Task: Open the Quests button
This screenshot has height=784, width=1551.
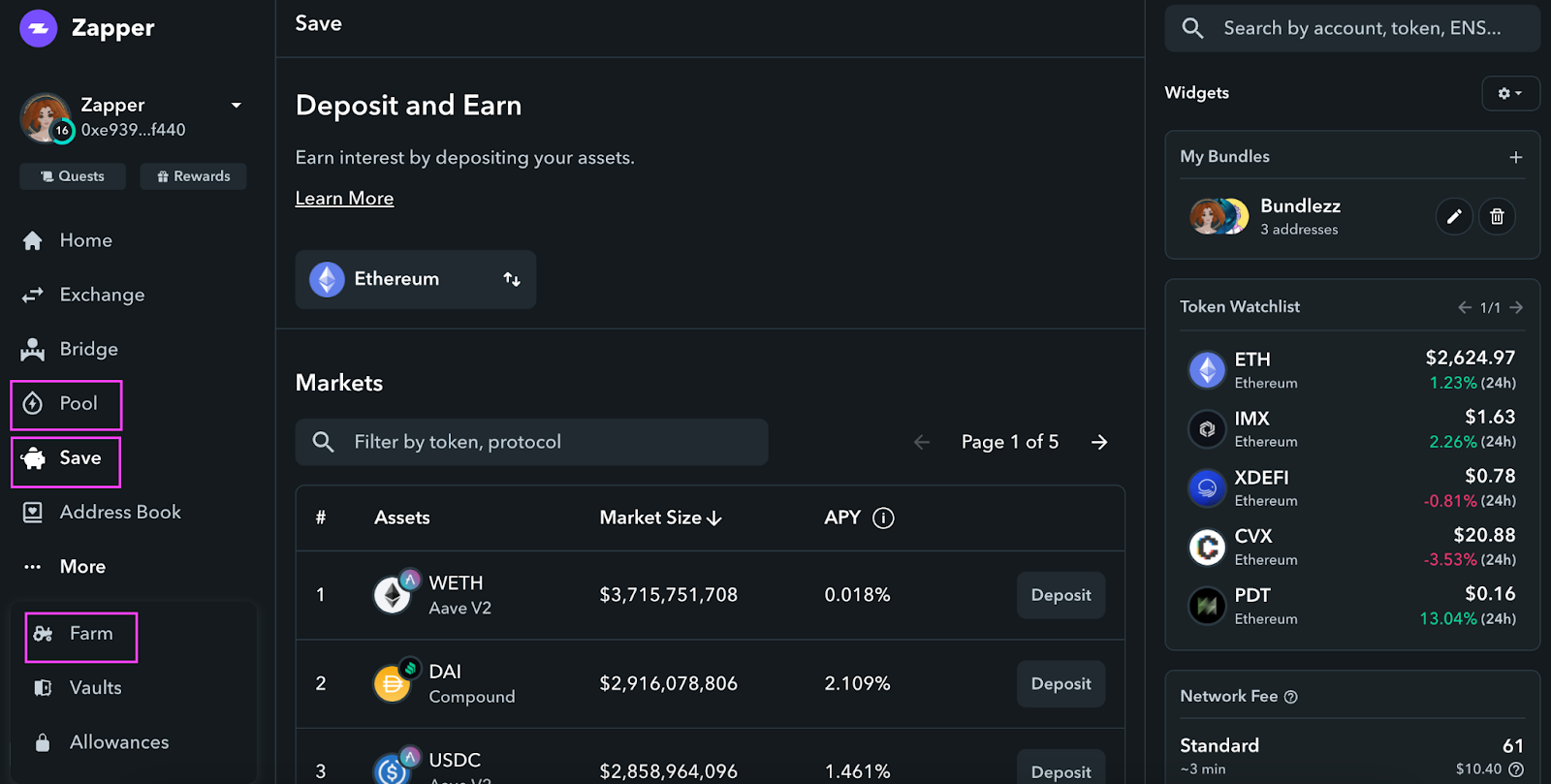Action: coord(73,176)
